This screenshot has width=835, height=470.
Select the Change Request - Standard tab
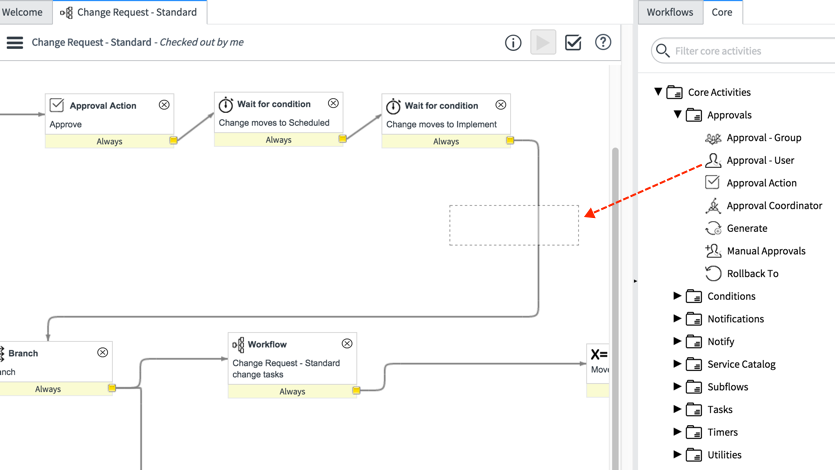130,12
